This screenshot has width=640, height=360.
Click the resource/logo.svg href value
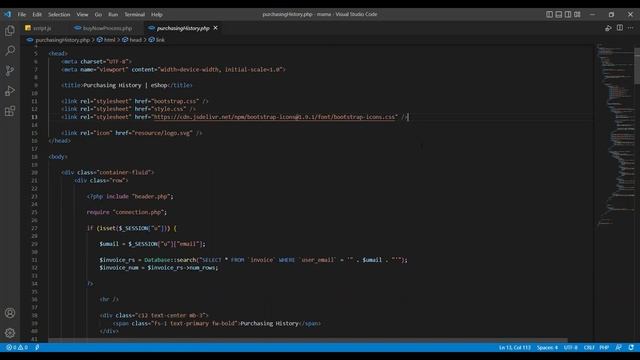point(162,133)
